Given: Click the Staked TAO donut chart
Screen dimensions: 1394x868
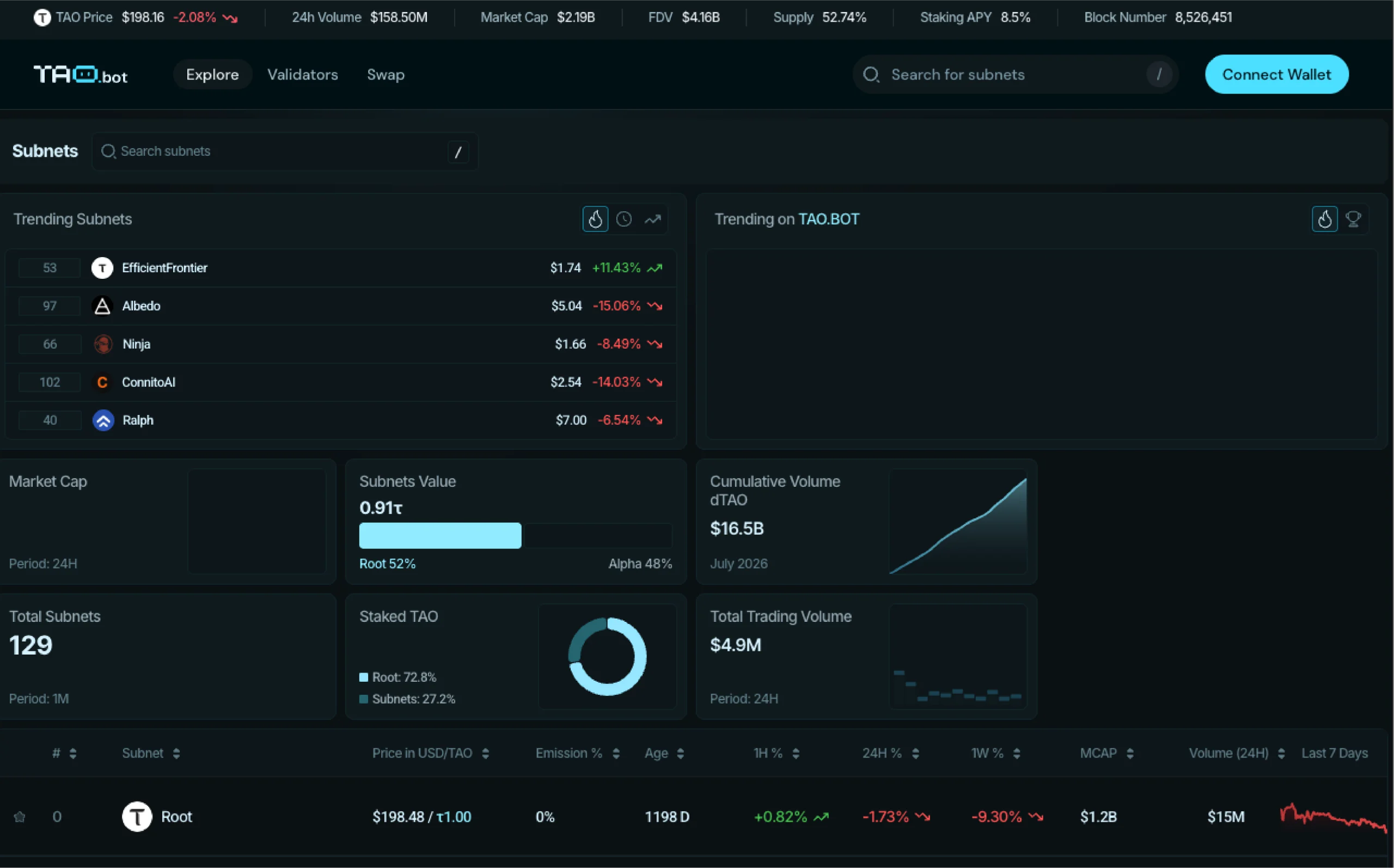Looking at the screenshot, I should 607,657.
